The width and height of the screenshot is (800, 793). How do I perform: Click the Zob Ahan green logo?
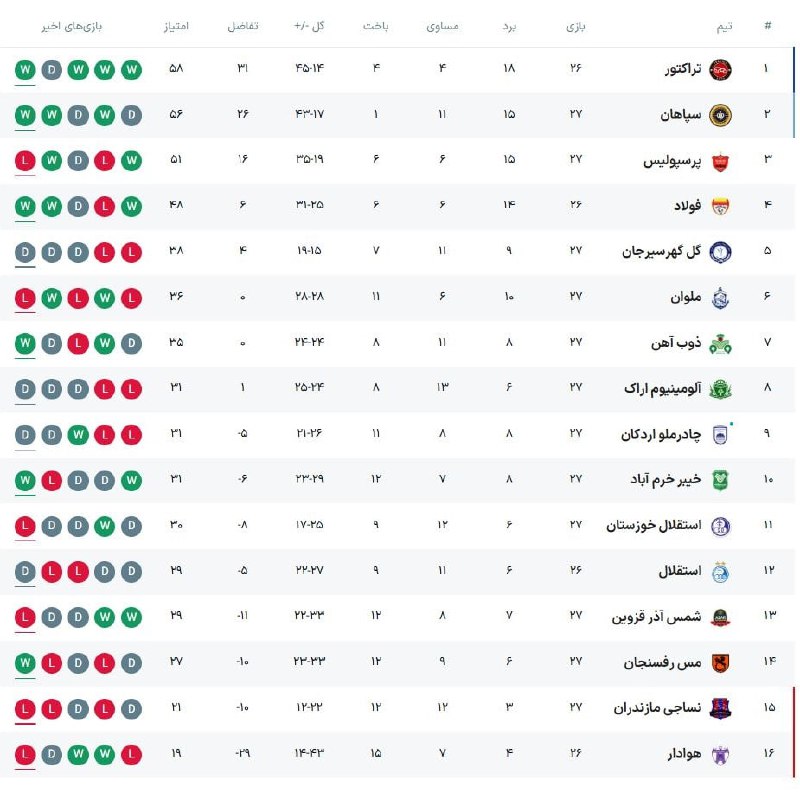click(x=720, y=343)
